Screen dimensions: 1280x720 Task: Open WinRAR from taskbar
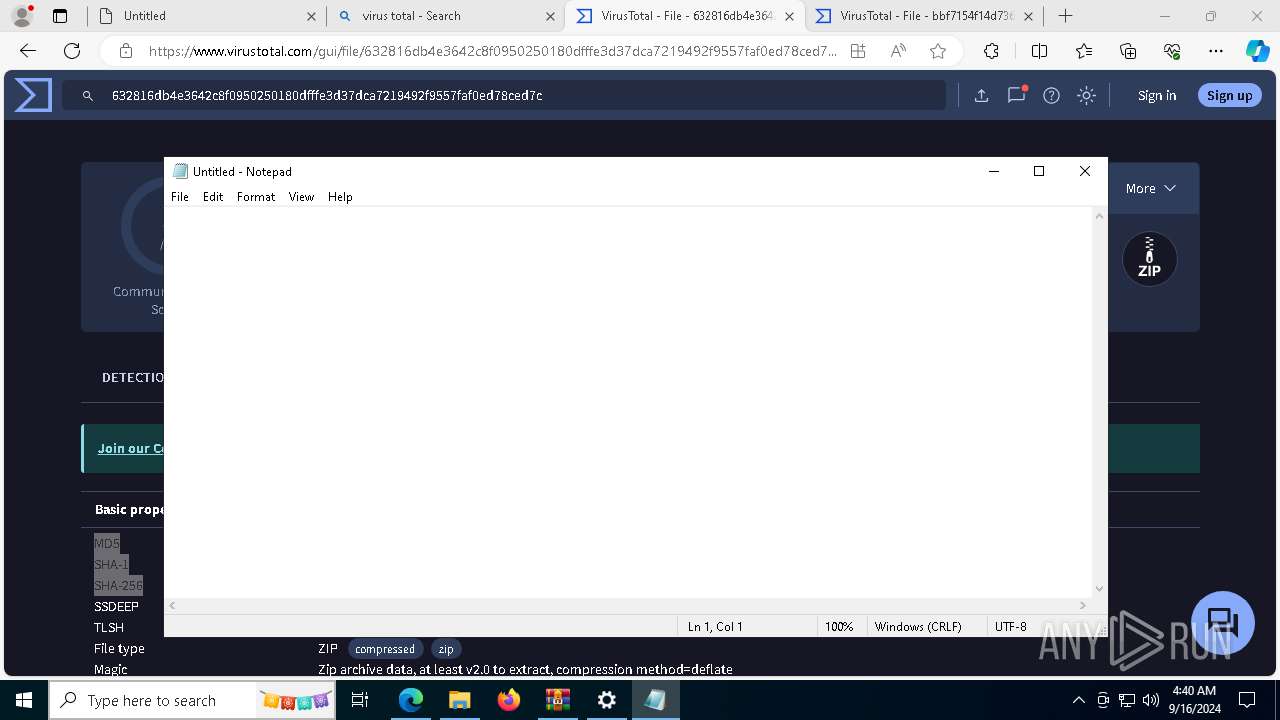(558, 700)
